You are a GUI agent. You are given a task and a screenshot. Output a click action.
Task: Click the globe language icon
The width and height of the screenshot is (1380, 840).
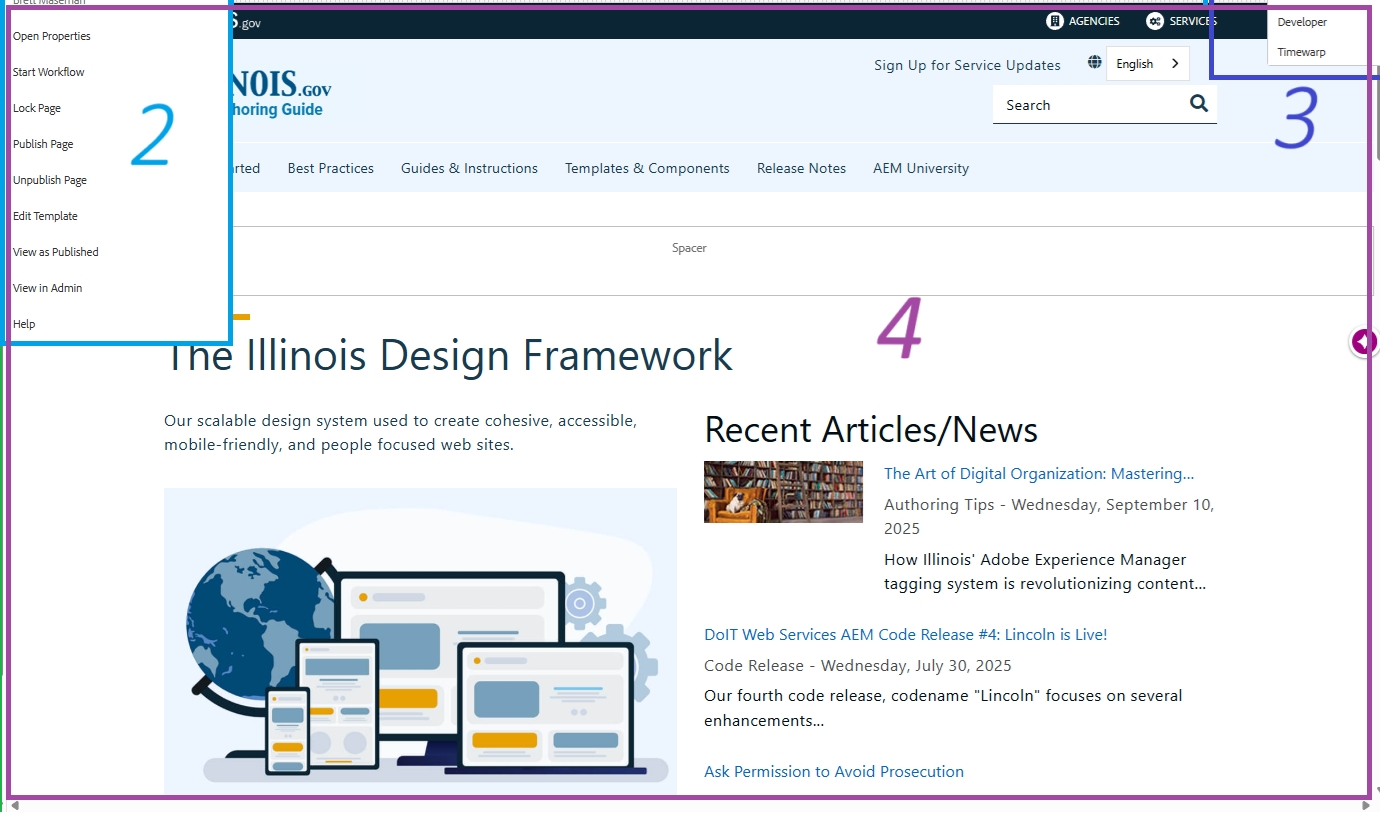click(1095, 63)
